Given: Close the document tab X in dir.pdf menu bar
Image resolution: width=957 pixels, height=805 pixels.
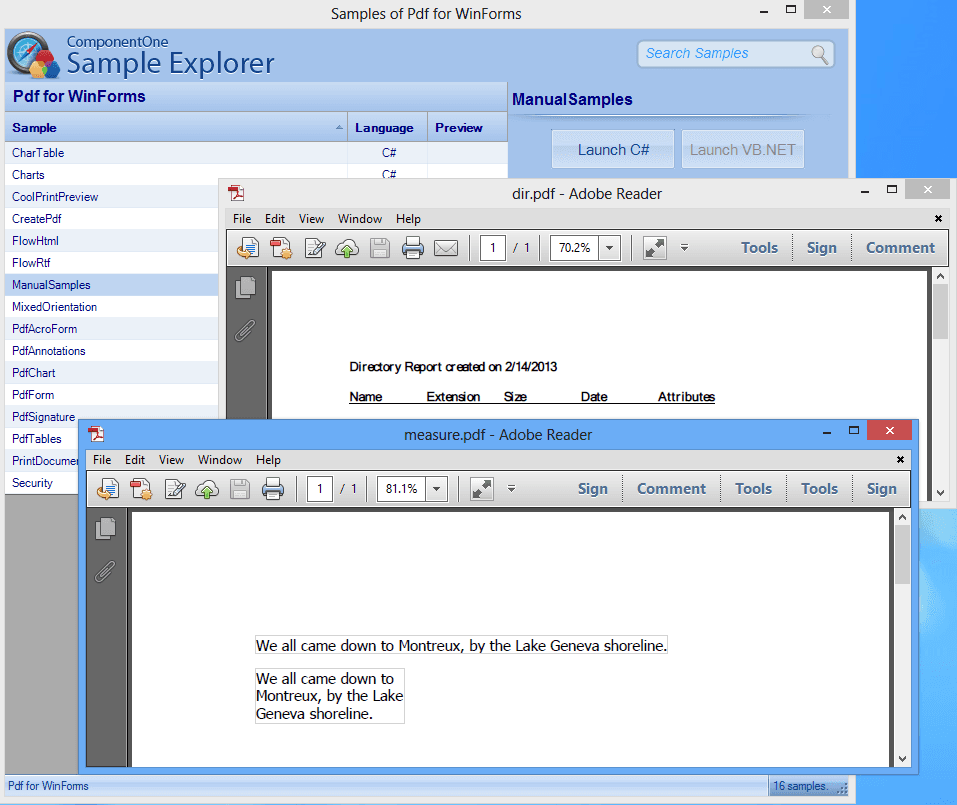Looking at the screenshot, I should [938, 218].
